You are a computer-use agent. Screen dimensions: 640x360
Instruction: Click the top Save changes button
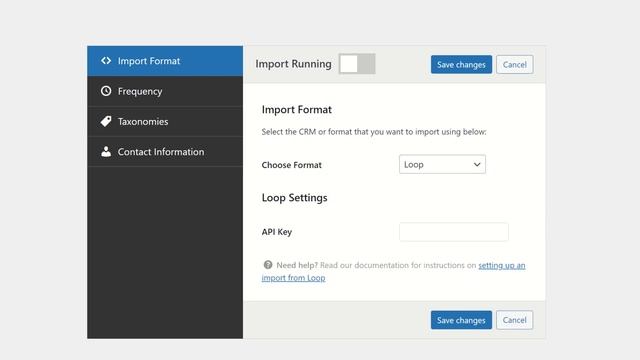(x=461, y=64)
